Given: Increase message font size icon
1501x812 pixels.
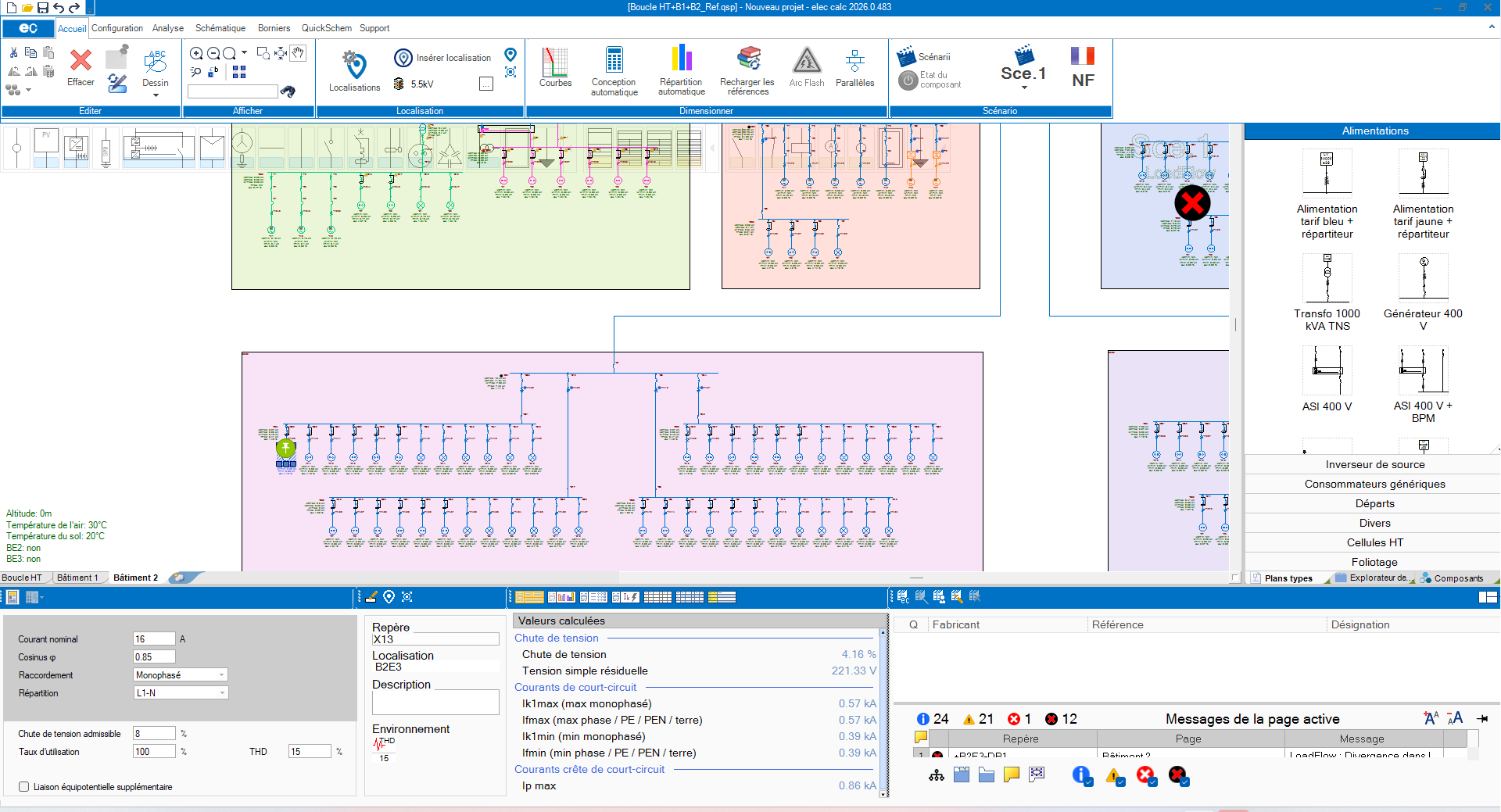Looking at the screenshot, I should (1431, 718).
